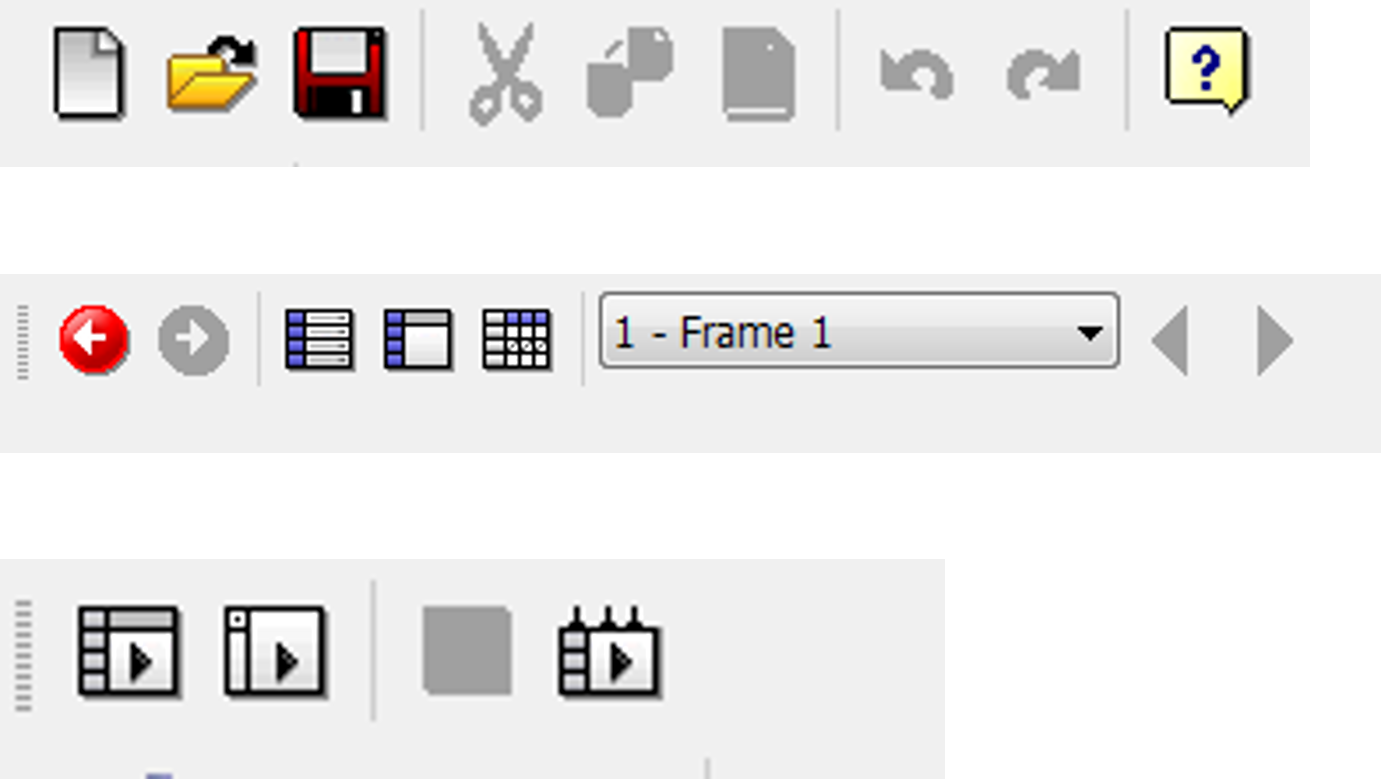Open Help with the yellow question mark icon
Screen dimensions: 1381x779
tap(1208, 70)
